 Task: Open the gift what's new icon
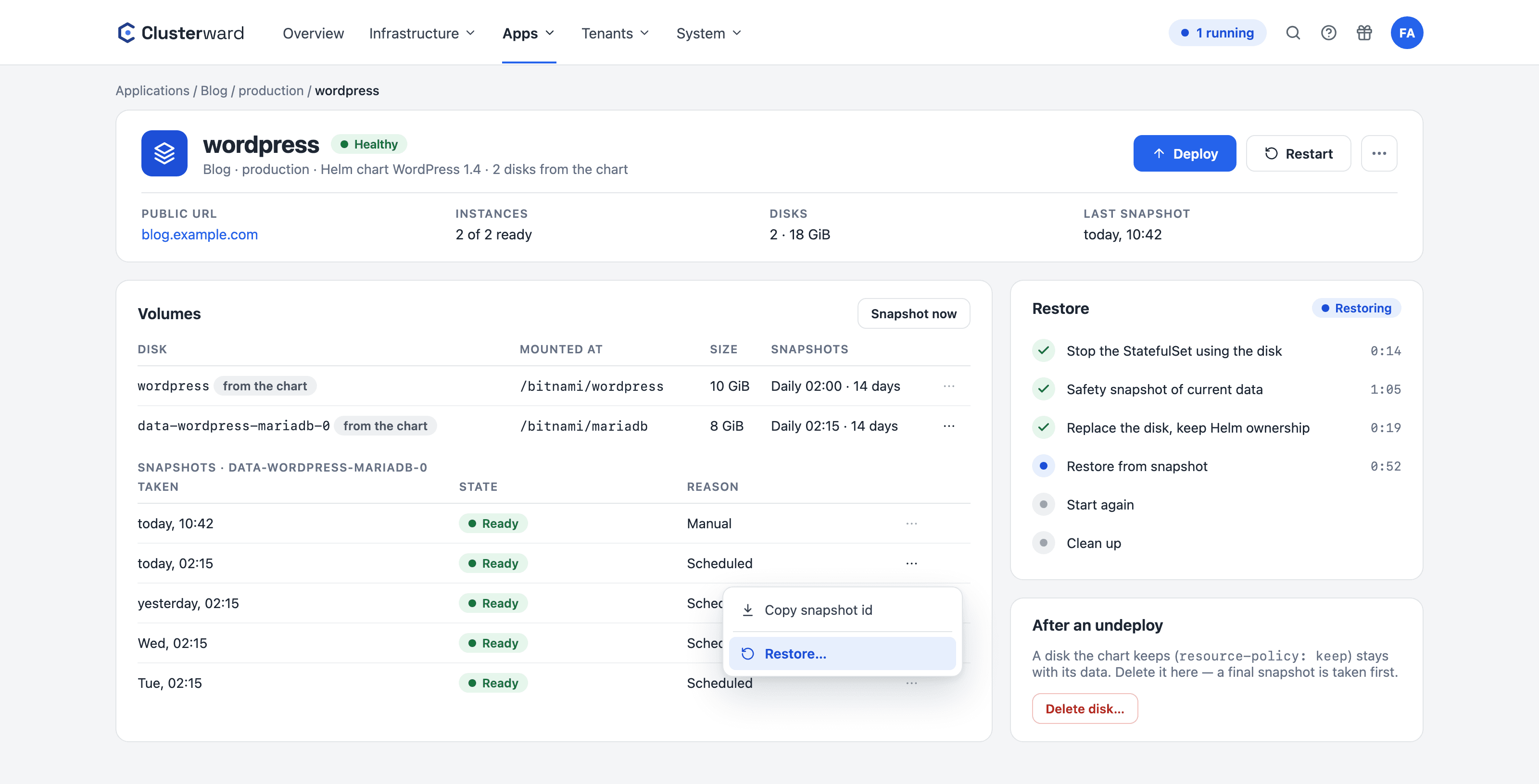(x=1364, y=33)
